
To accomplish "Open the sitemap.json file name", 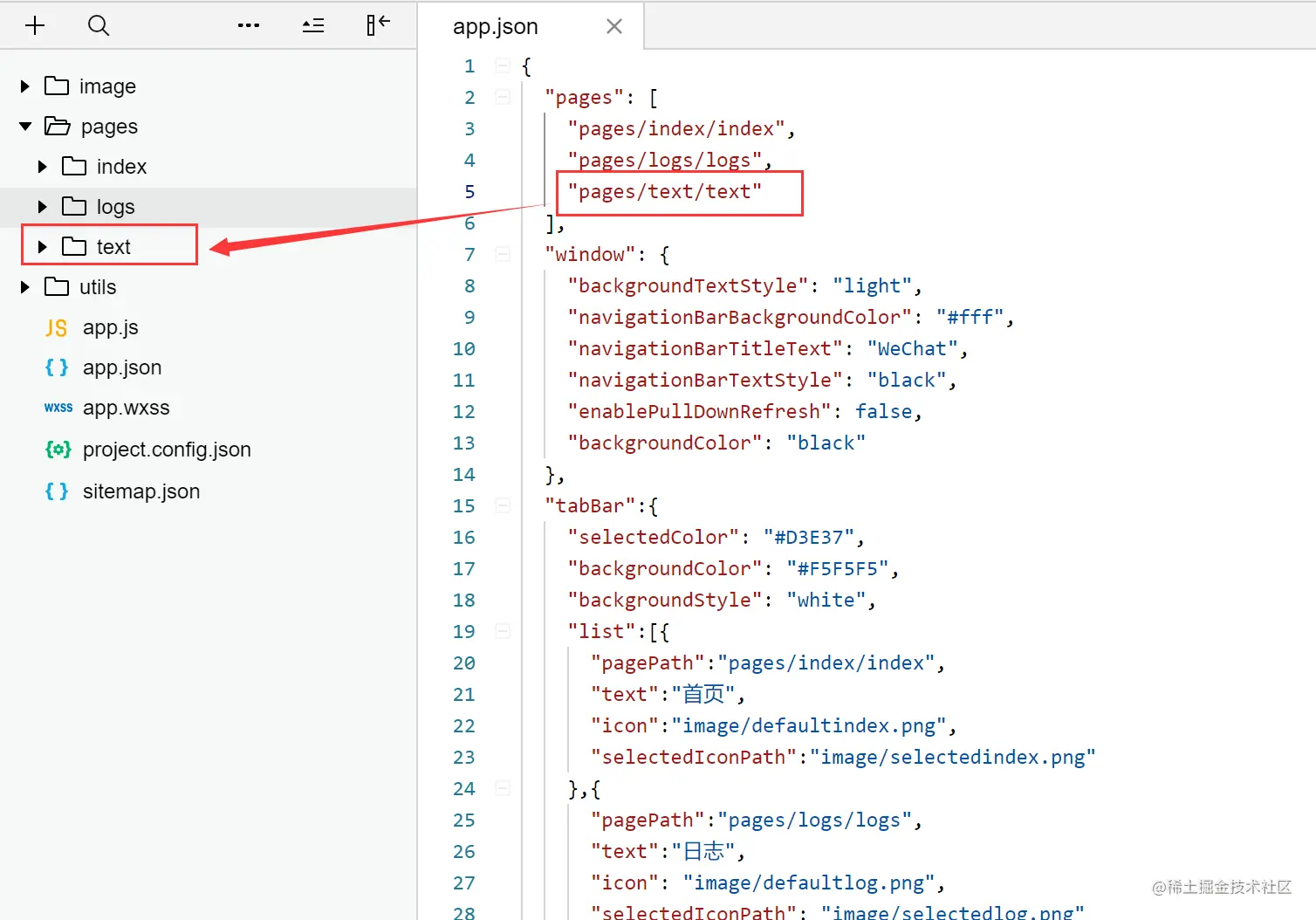I will click(141, 491).
